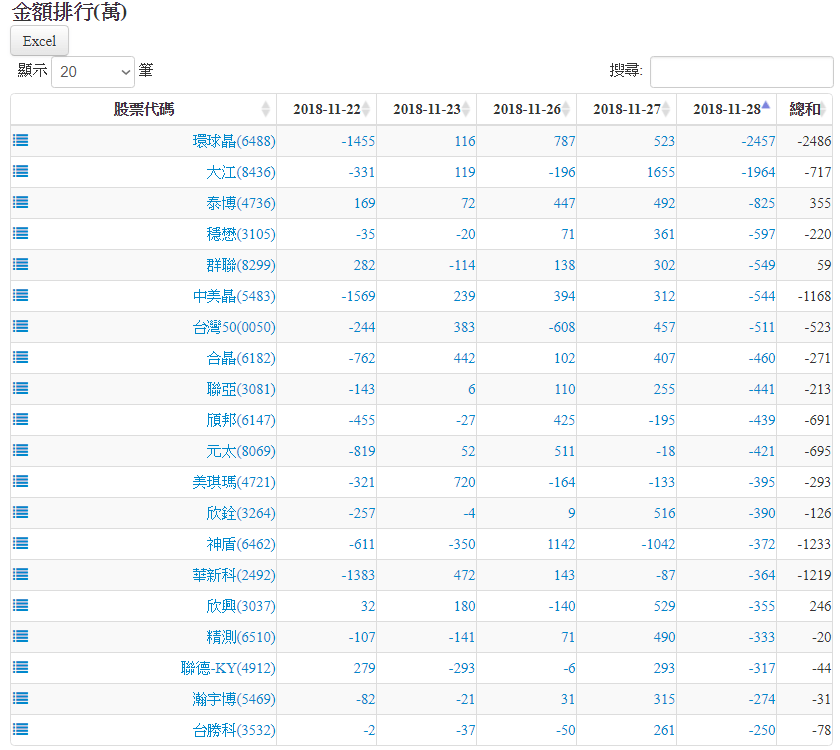Click list icon beside 元太(8069) row
Image resolution: width=840 pixels, height=750 pixels.
pos(20,451)
